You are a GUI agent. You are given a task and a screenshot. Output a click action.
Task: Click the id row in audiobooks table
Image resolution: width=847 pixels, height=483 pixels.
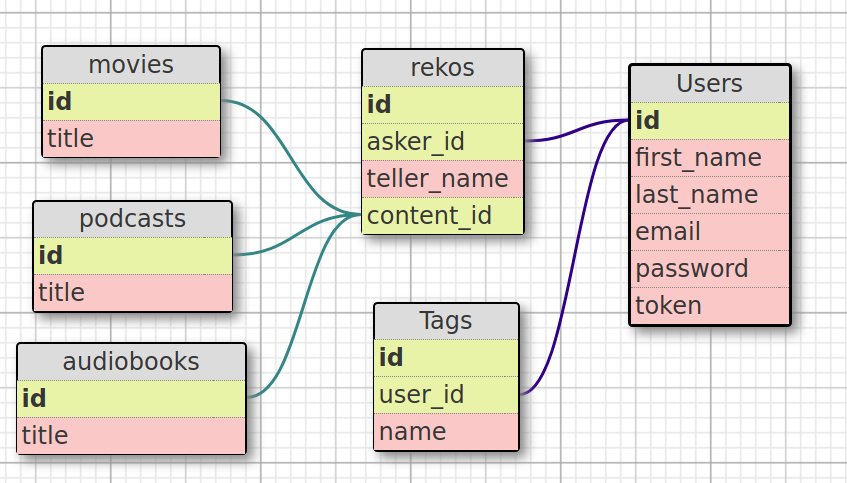pyautogui.click(x=131, y=399)
